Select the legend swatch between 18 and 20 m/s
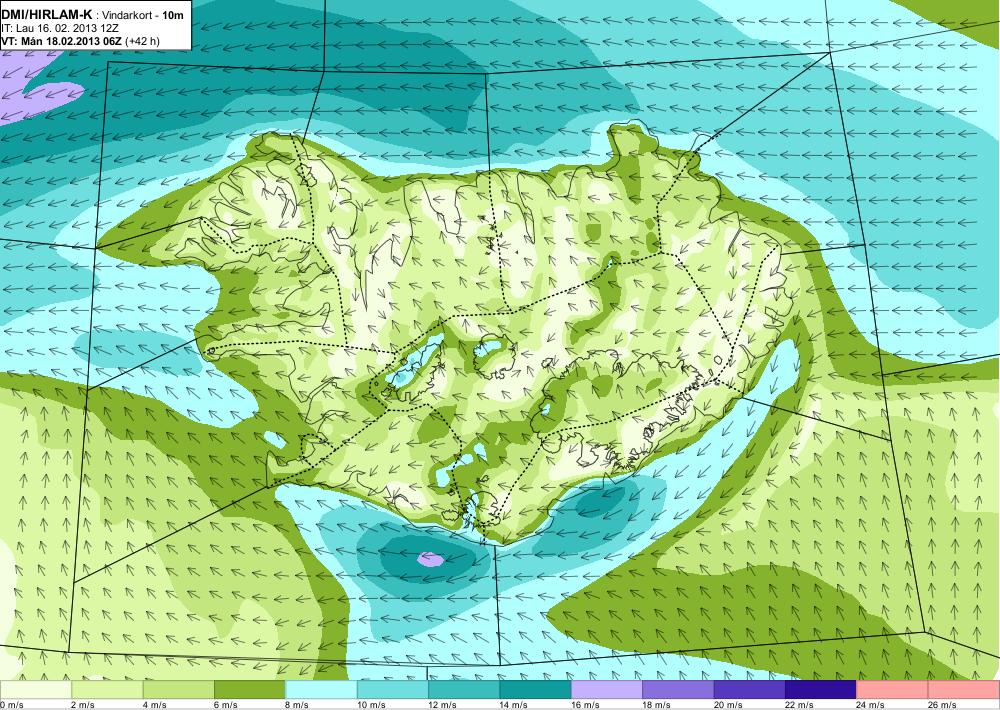The image size is (1000, 710). click(679, 690)
